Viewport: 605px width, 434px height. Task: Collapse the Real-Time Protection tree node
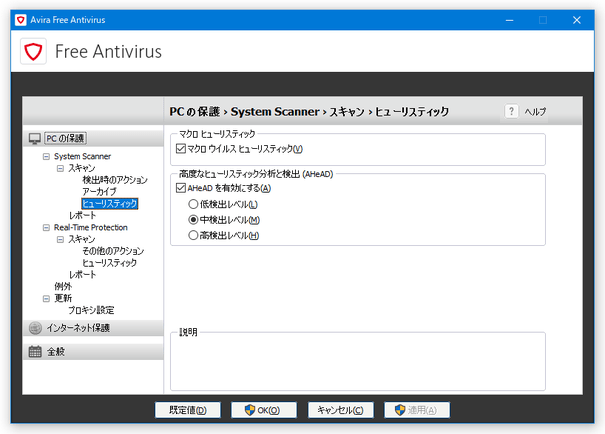tap(46, 228)
